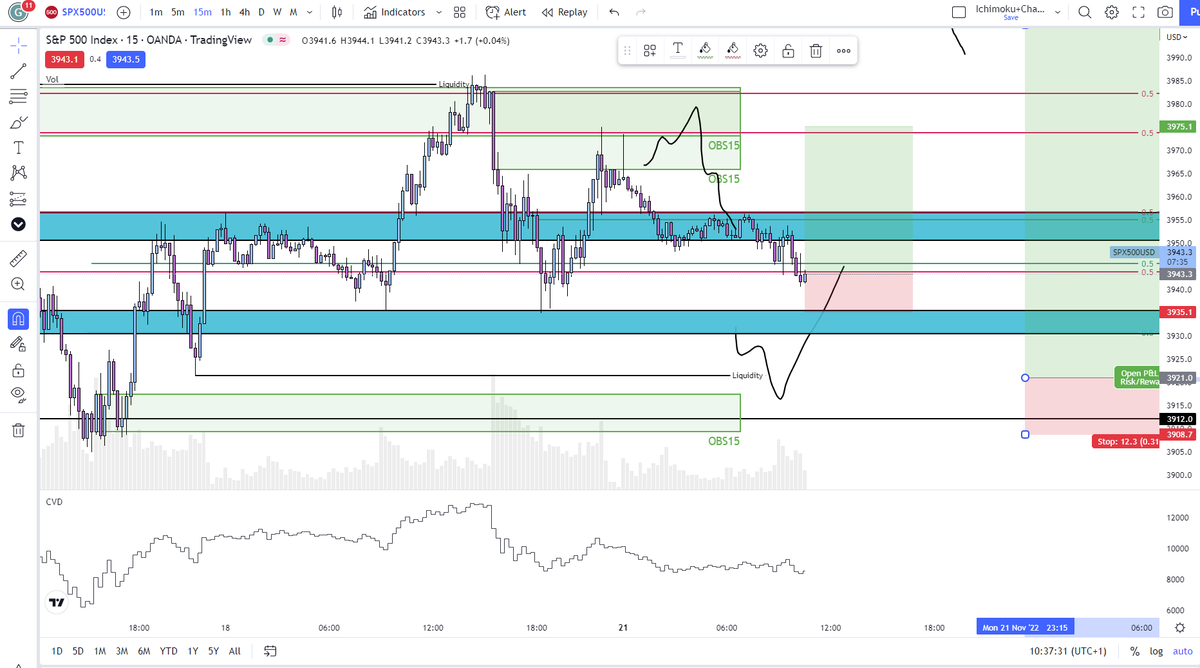Select the ruler Measure tool
Image resolution: width=1200 pixels, height=668 pixels.
coord(18,259)
